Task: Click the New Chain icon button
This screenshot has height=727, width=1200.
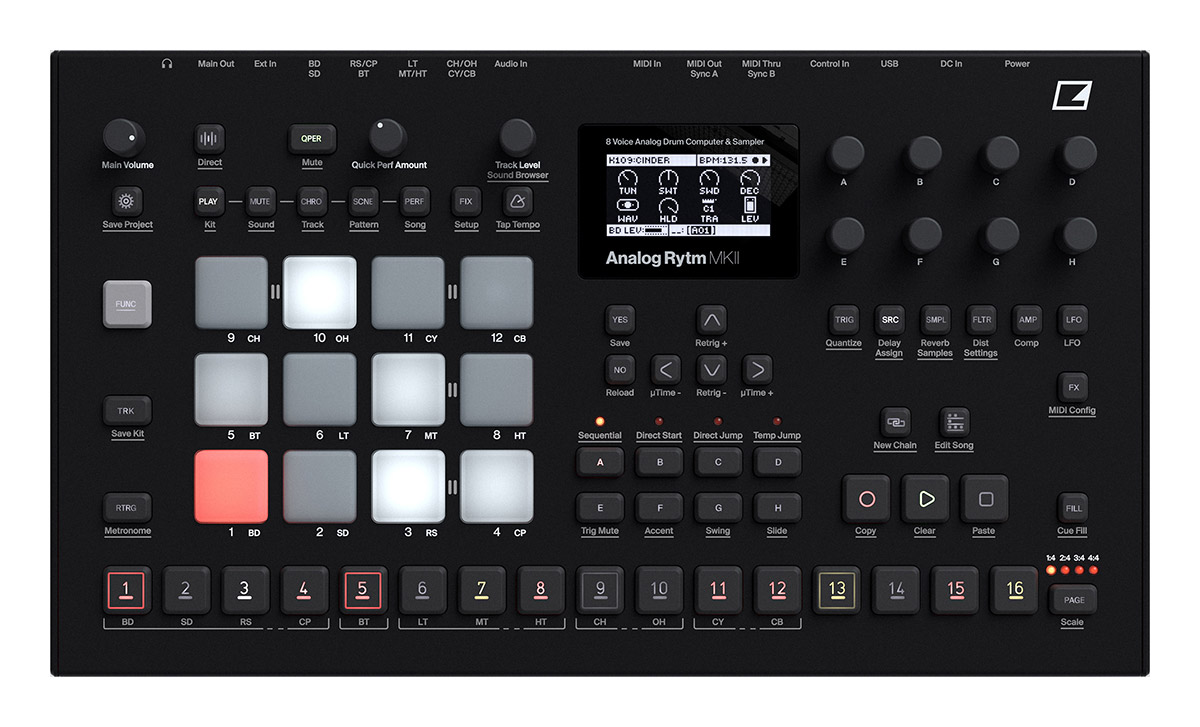Action: pyautogui.click(x=895, y=422)
